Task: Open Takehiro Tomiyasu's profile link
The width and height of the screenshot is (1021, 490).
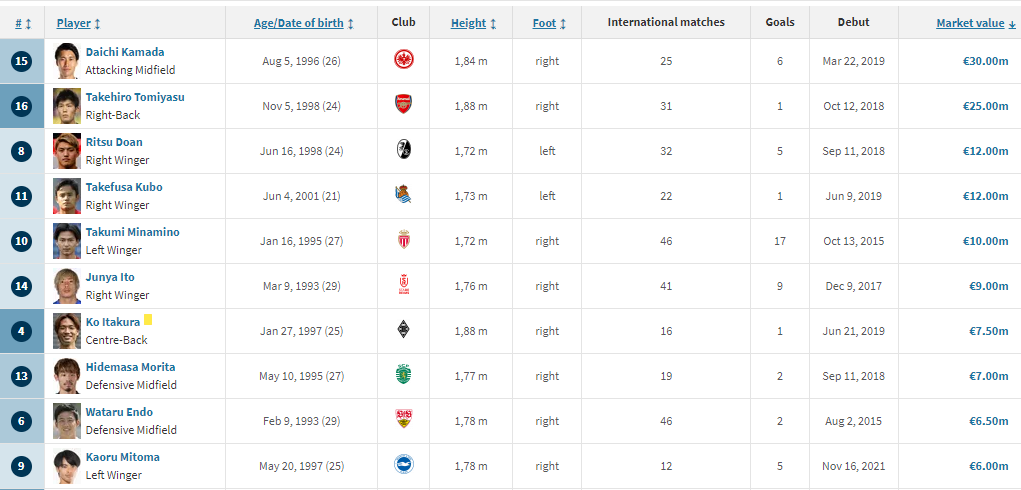Action: click(135, 97)
